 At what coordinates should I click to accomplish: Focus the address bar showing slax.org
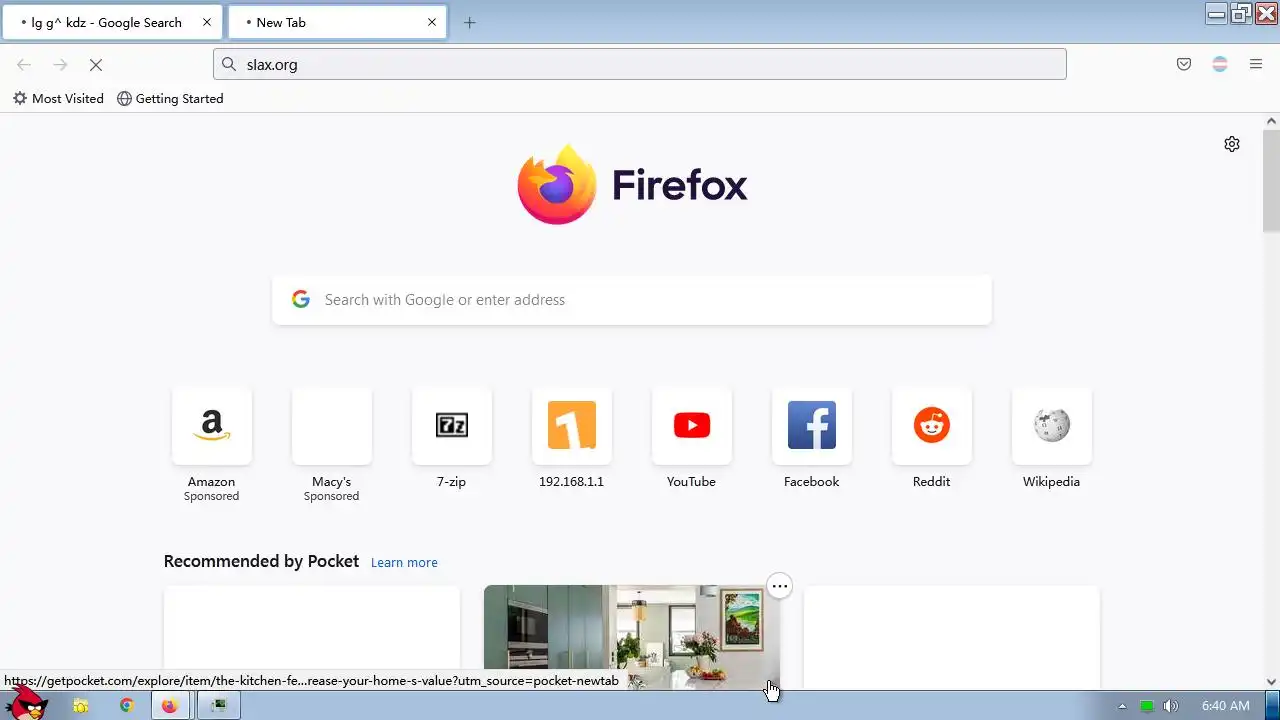[640, 64]
